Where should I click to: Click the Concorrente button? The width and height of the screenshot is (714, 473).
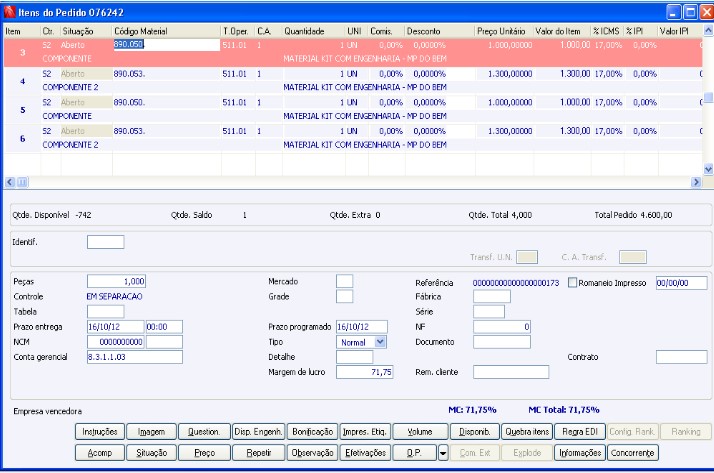point(633,452)
